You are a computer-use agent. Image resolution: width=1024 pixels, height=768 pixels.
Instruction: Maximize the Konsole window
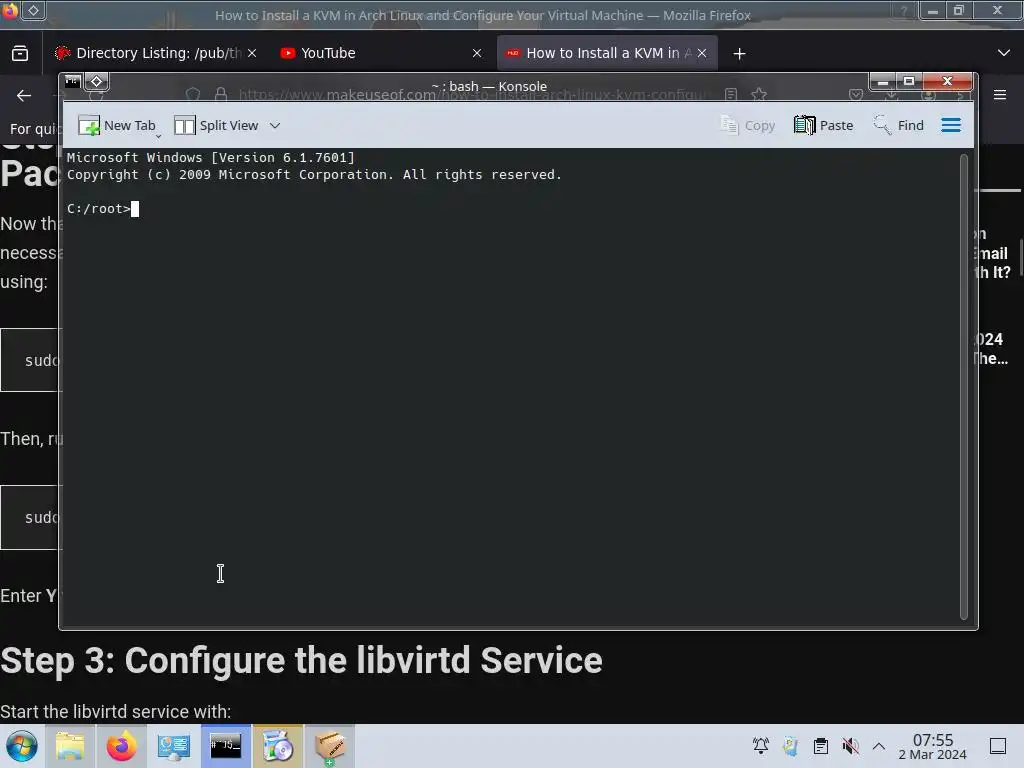[908, 82]
